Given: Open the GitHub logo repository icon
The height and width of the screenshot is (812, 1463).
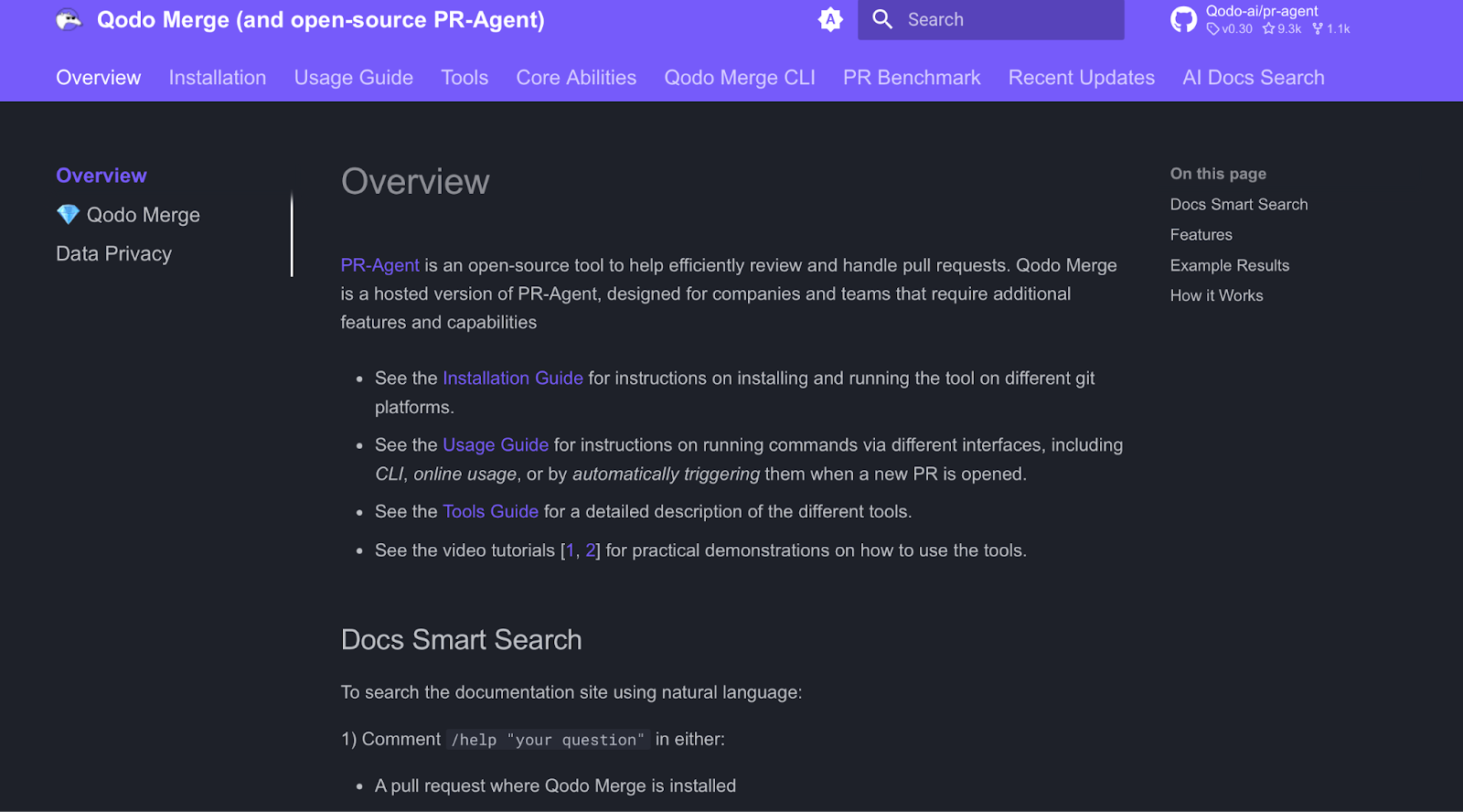Looking at the screenshot, I should (x=1183, y=19).
